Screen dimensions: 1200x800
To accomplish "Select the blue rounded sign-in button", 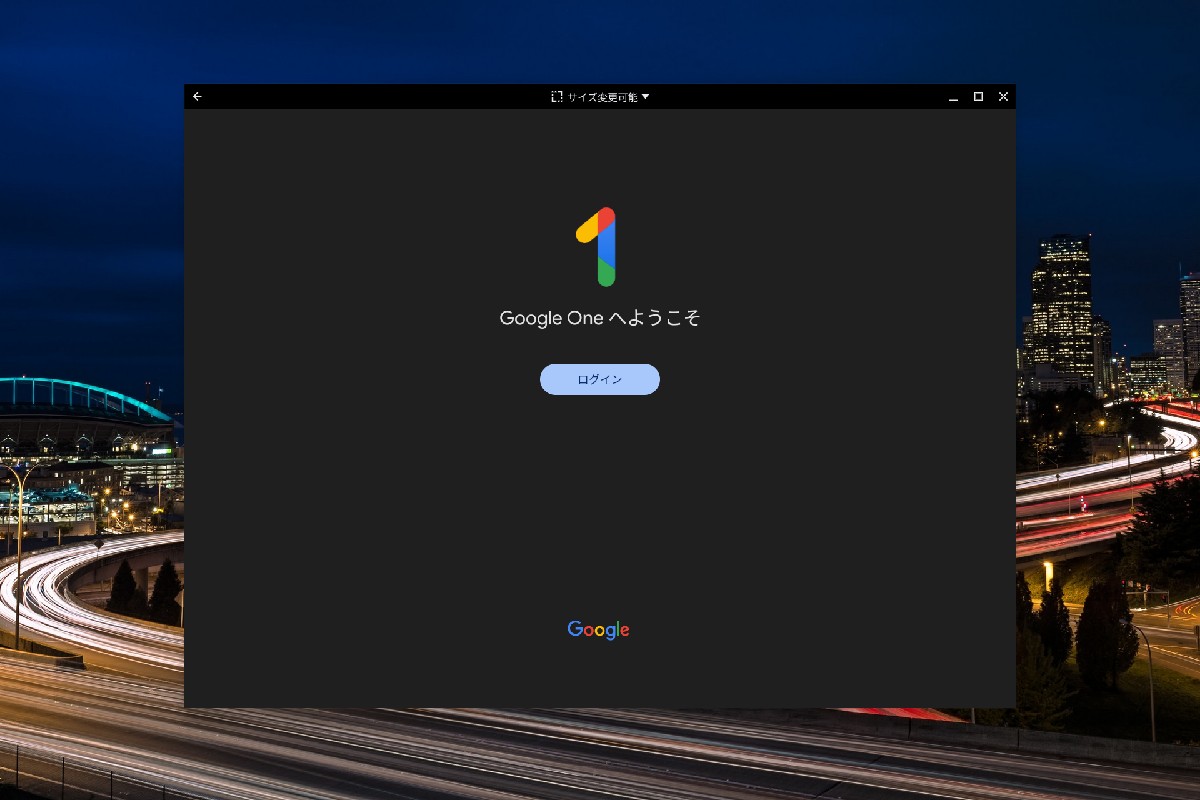I will point(600,379).
